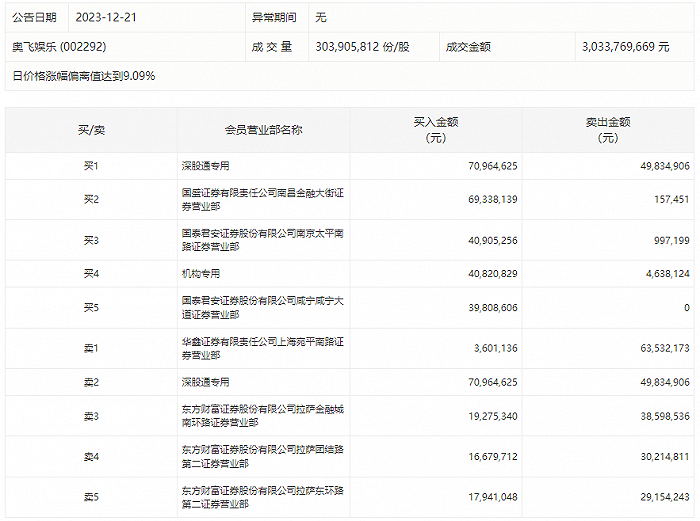Select sell amount 63,532,173
Image resolution: width=700 pixels, height=521 pixels.
(665, 348)
